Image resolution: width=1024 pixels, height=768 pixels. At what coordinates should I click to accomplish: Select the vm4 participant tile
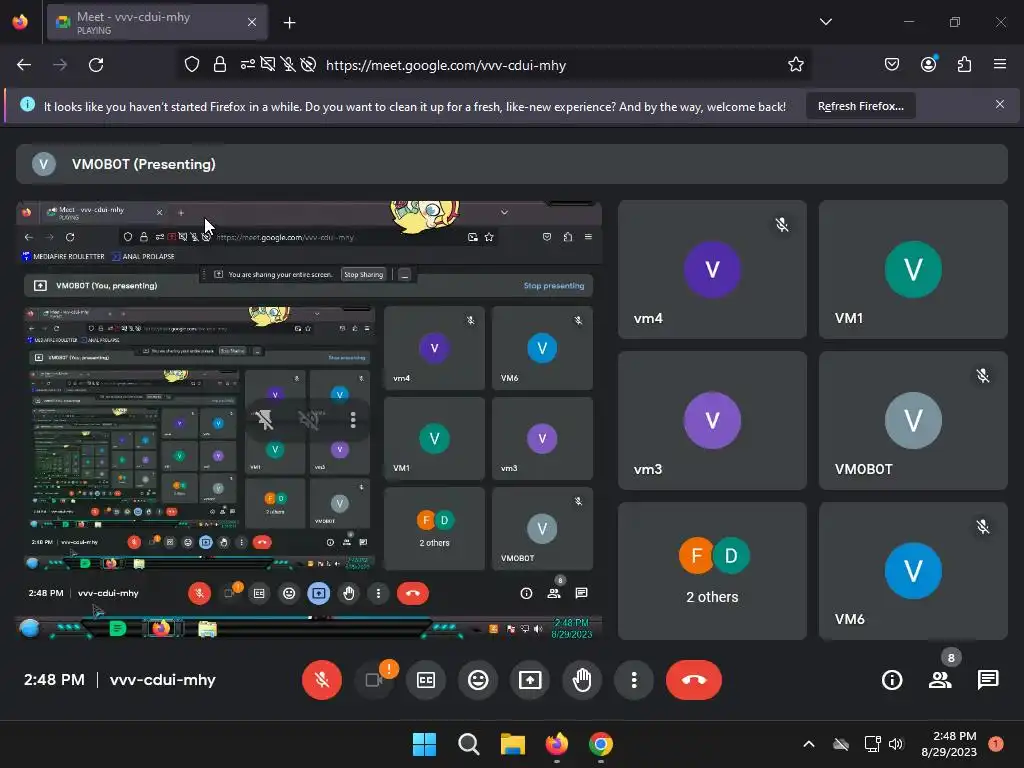click(x=712, y=269)
